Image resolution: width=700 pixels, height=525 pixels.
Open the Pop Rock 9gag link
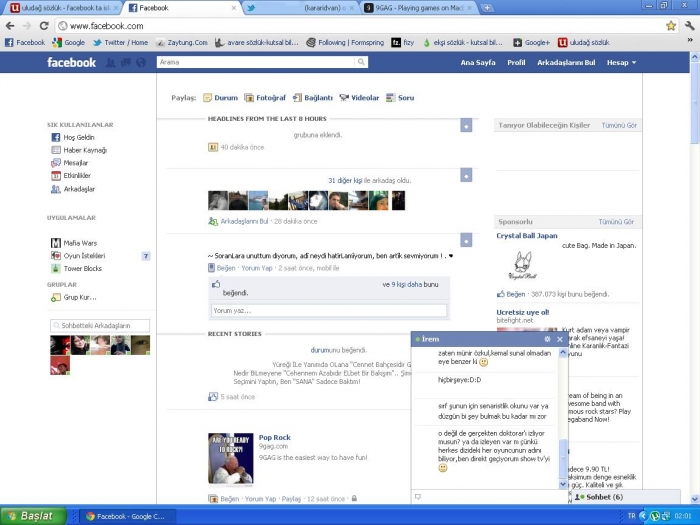pyautogui.click(x=275, y=438)
